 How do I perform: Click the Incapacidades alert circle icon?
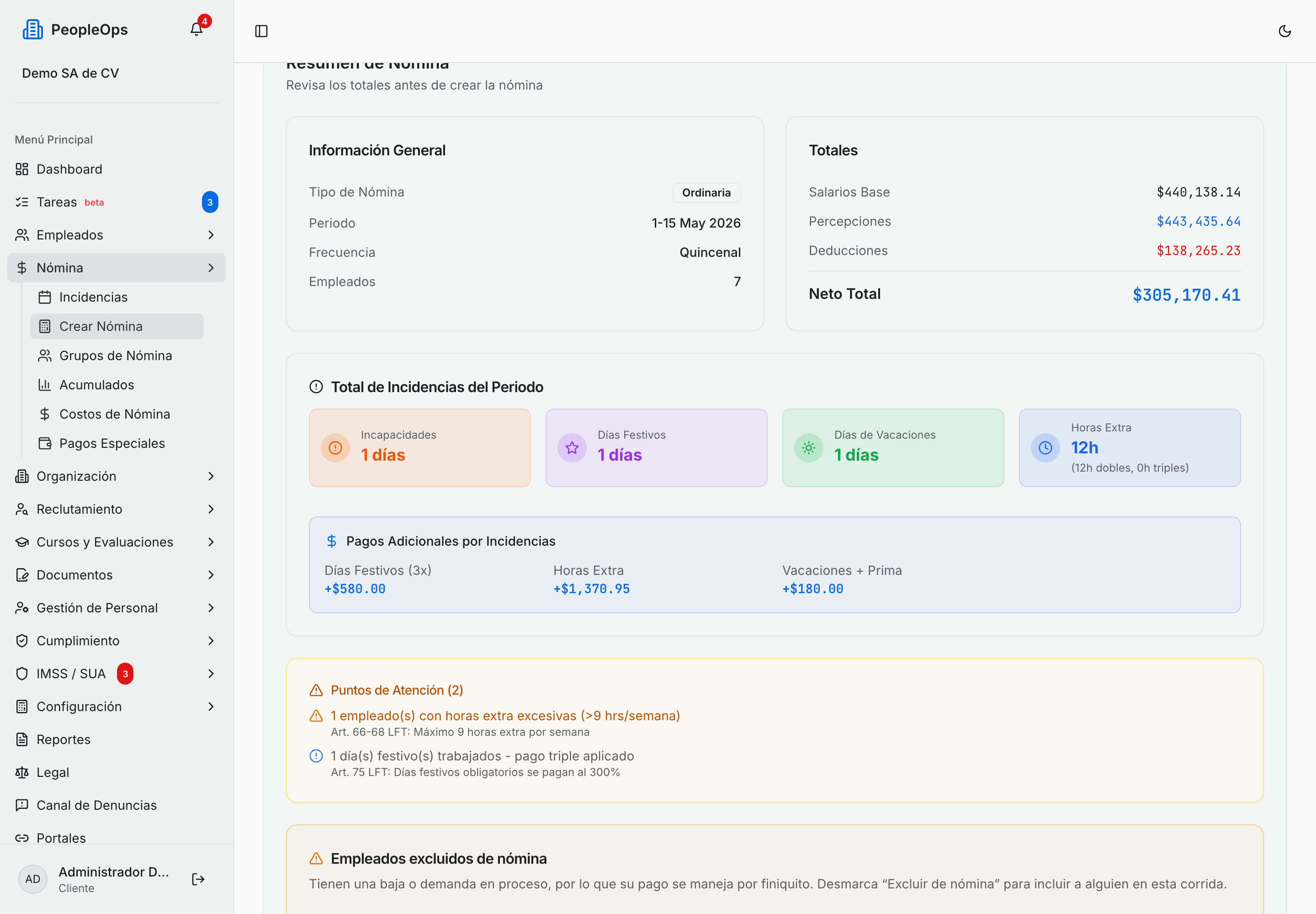click(335, 448)
